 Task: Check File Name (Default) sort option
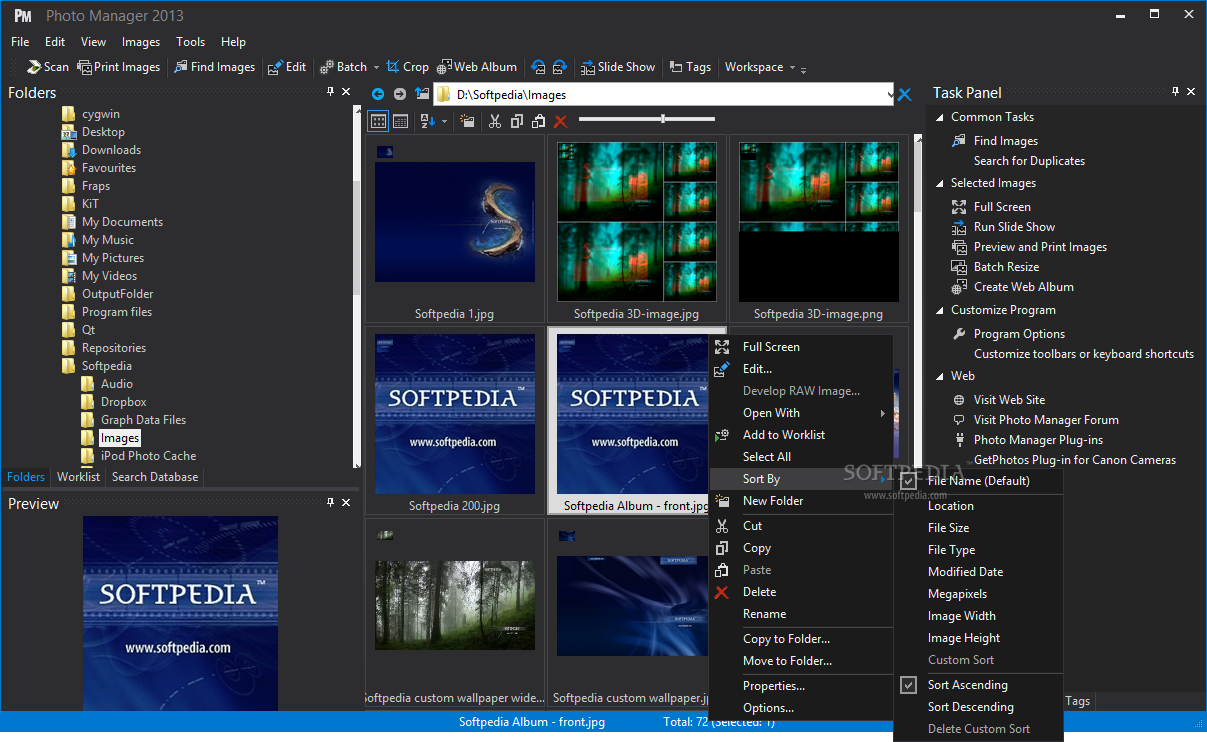coord(978,480)
